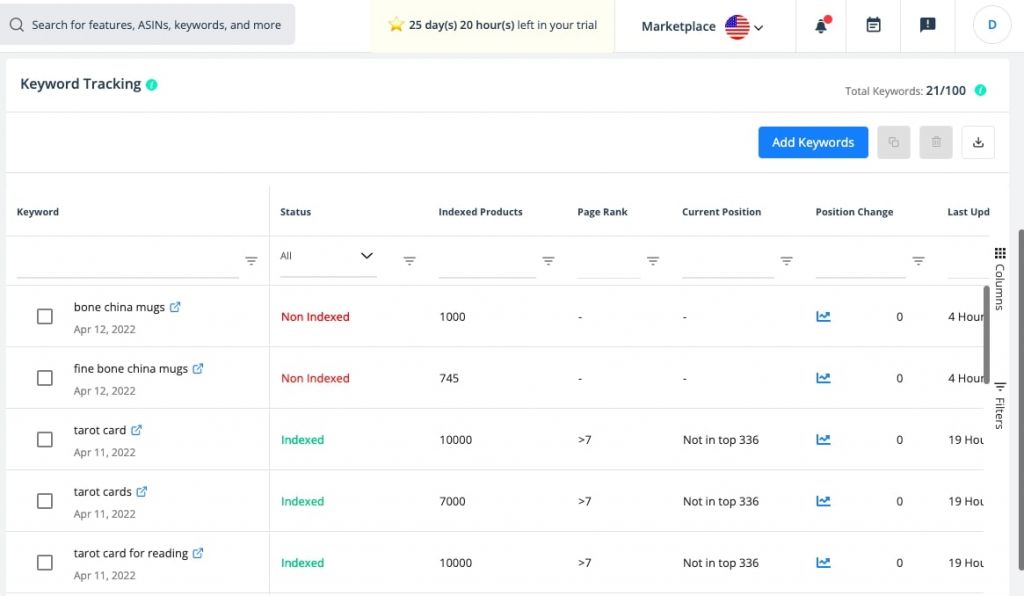Download keyword list via export icon
This screenshot has height=596, width=1024.
pos(978,142)
